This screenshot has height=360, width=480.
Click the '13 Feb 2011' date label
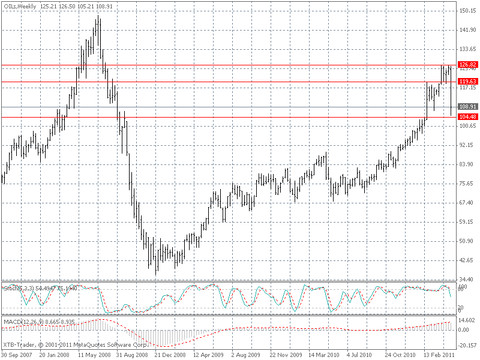click(x=439, y=354)
